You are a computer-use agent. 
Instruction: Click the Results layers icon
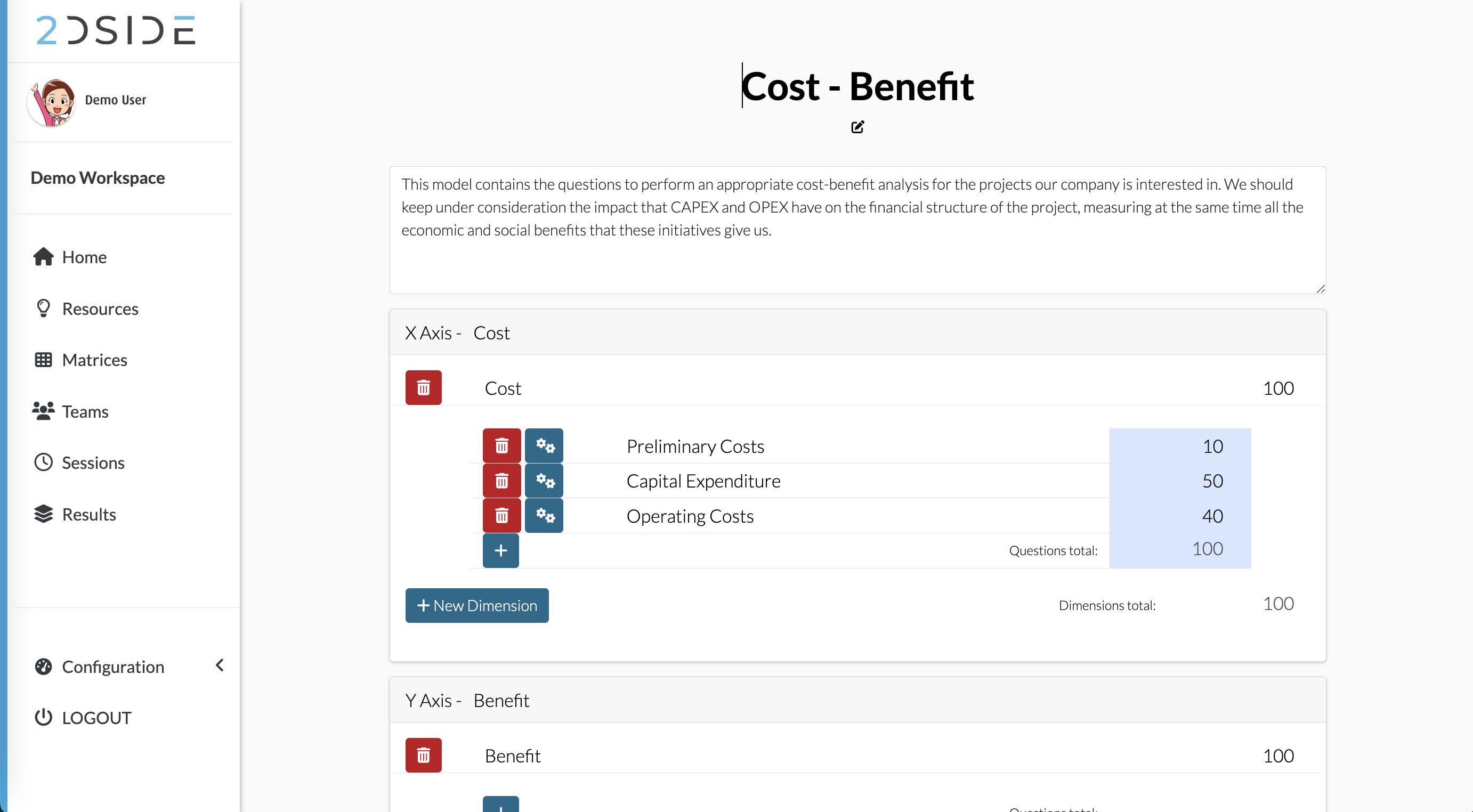tap(44, 514)
